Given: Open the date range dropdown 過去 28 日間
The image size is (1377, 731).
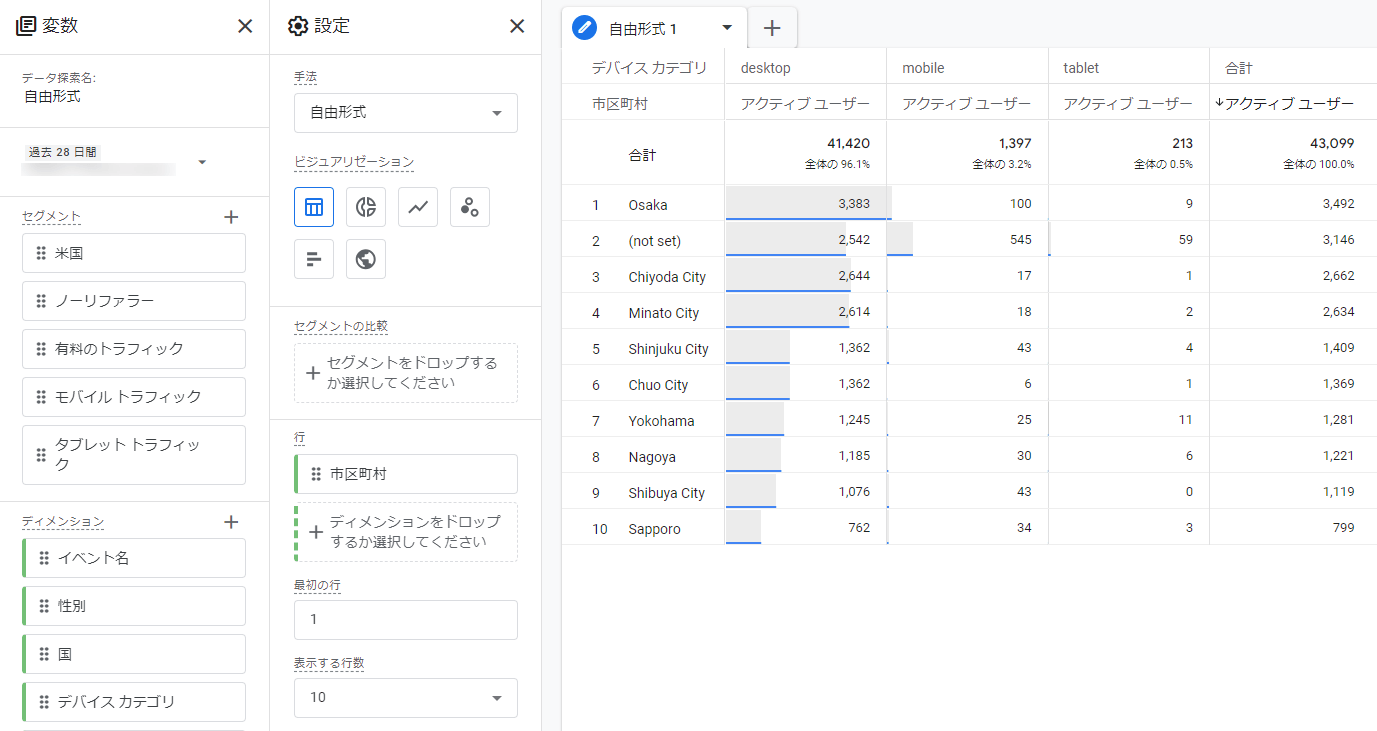Looking at the screenshot, I should [202, 162].
